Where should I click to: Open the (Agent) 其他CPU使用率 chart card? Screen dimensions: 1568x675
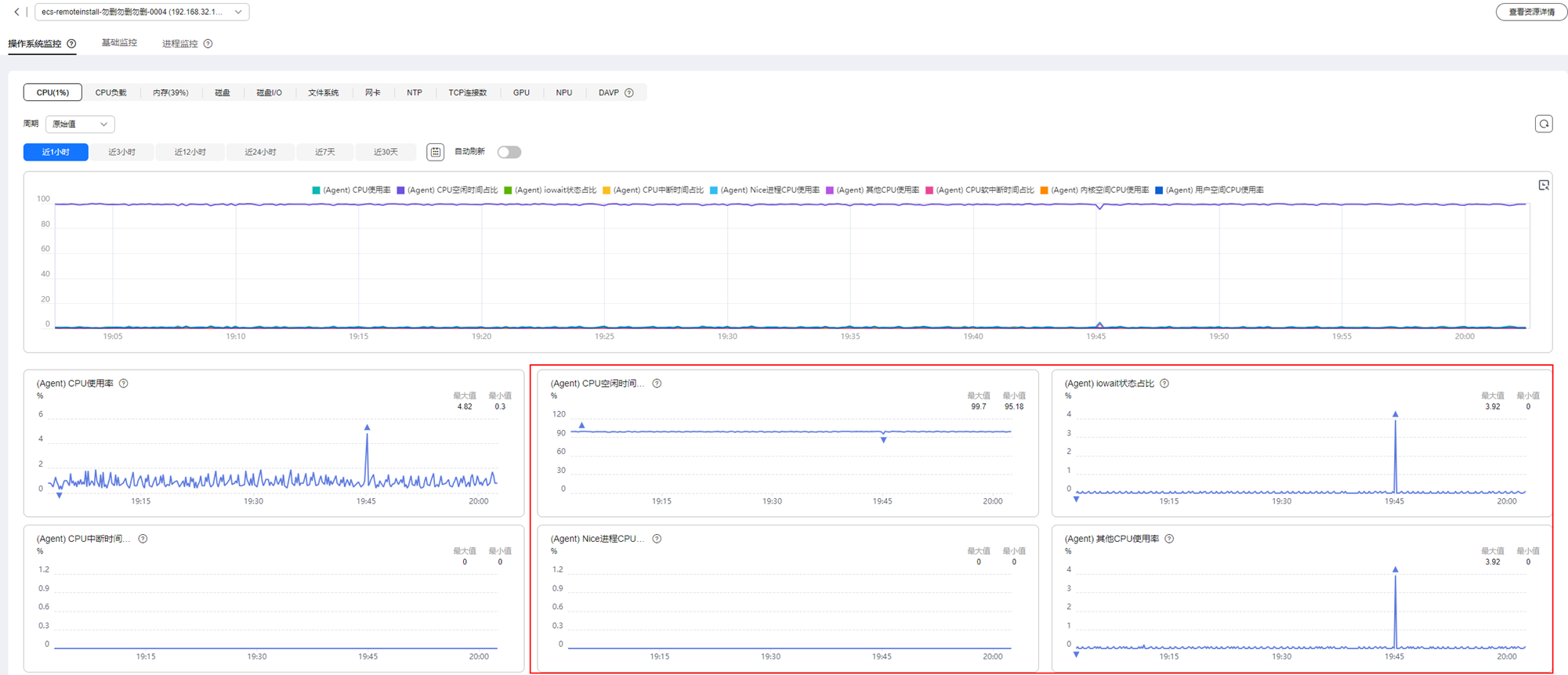point(1302,598)
